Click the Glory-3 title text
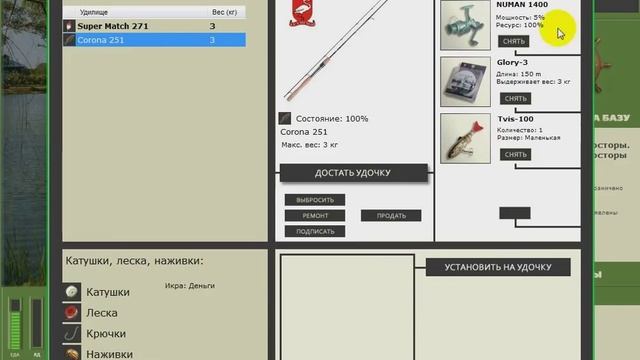This screenshot has width=640, height=360. (x=512, y=62)
